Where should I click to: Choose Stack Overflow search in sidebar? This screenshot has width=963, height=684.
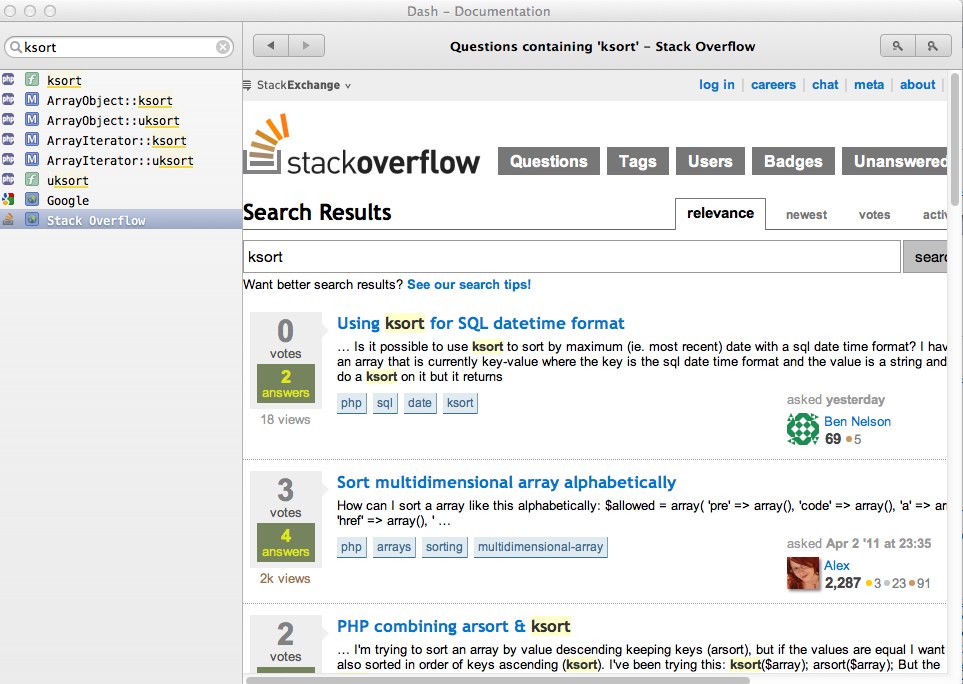[x=121, y=220]
